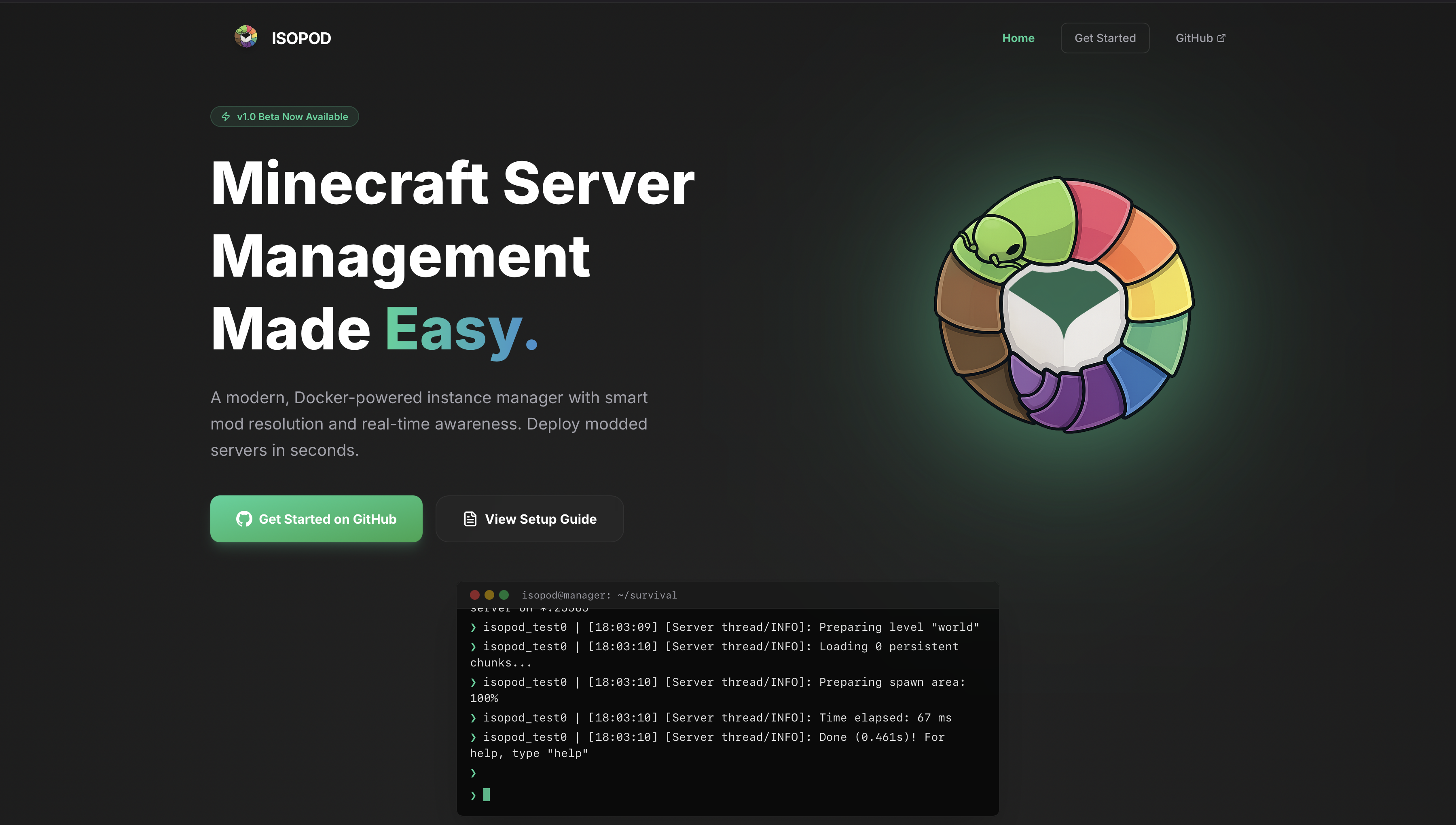Viewport: 1456px width, 825px height.
Task: Open the Home nav item
Action: [1018, 38]
